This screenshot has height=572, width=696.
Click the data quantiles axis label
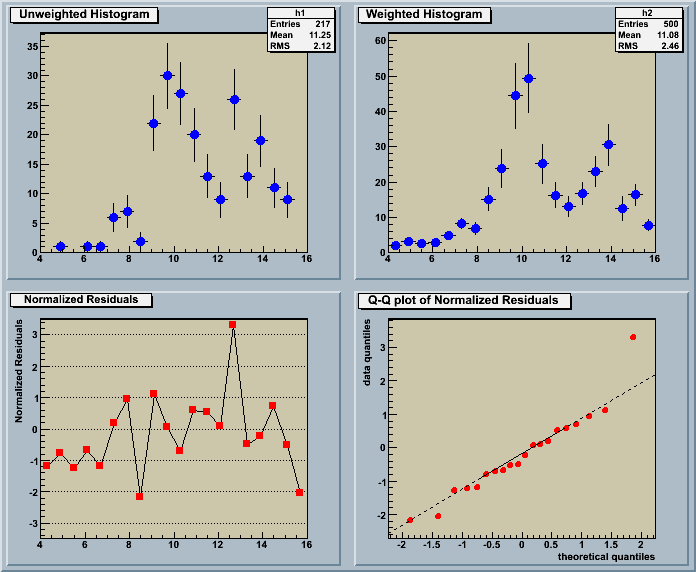point(367,353)
